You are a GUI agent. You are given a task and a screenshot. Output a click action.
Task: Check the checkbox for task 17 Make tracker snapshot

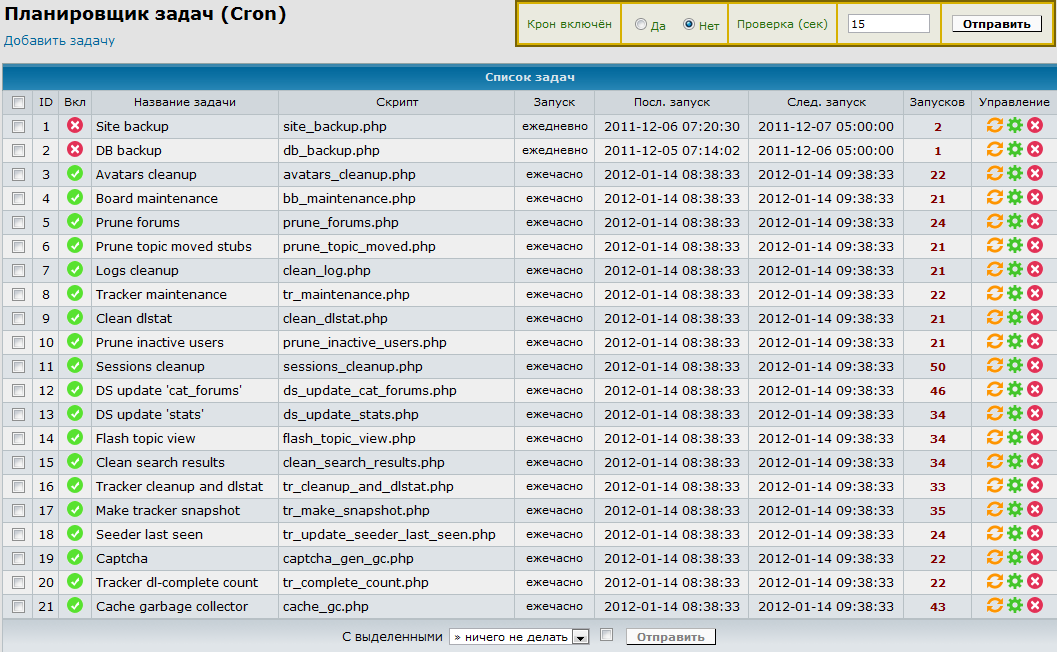(x=18, y=510)
